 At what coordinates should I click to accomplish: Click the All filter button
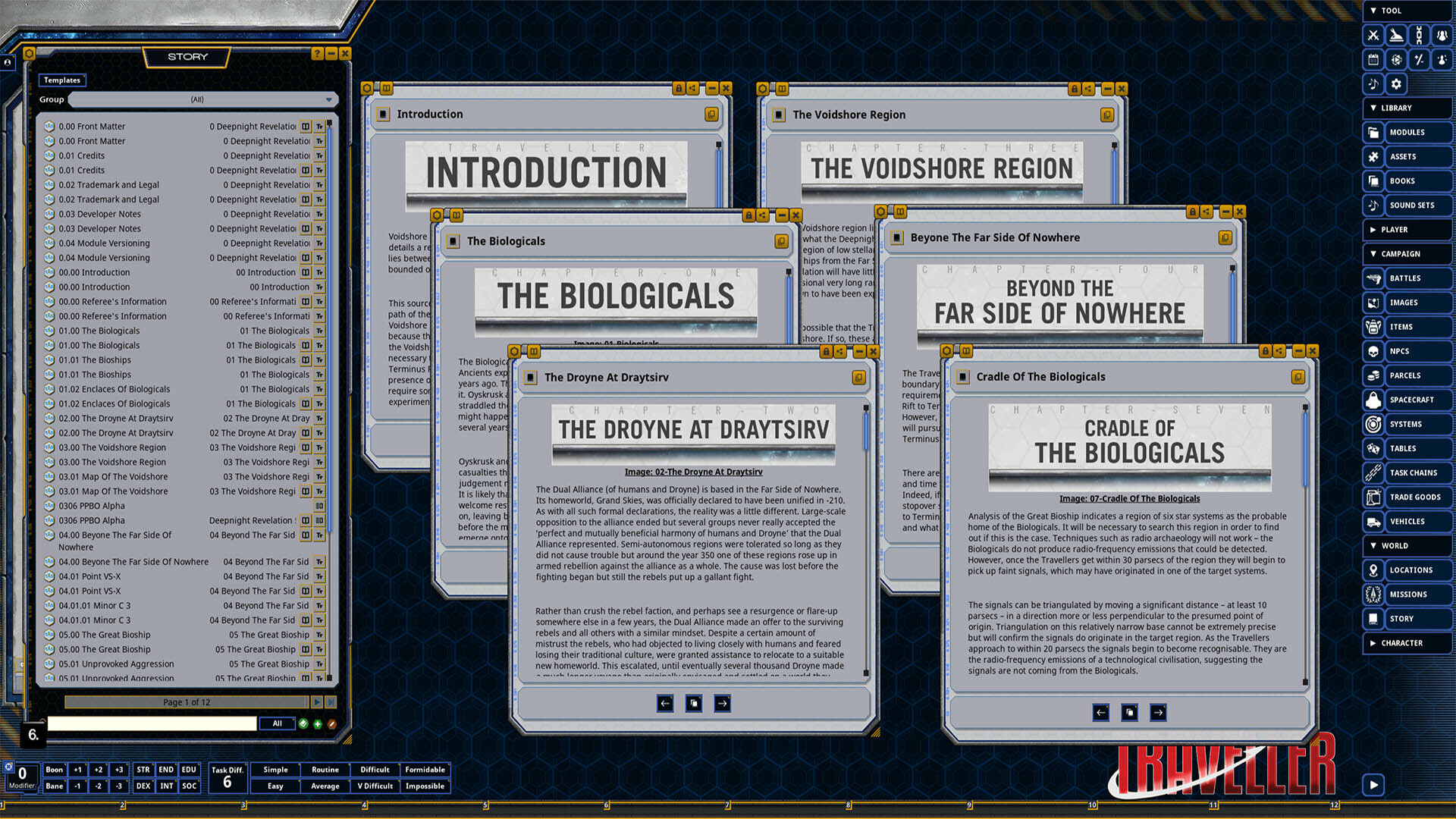click(277, 723)
